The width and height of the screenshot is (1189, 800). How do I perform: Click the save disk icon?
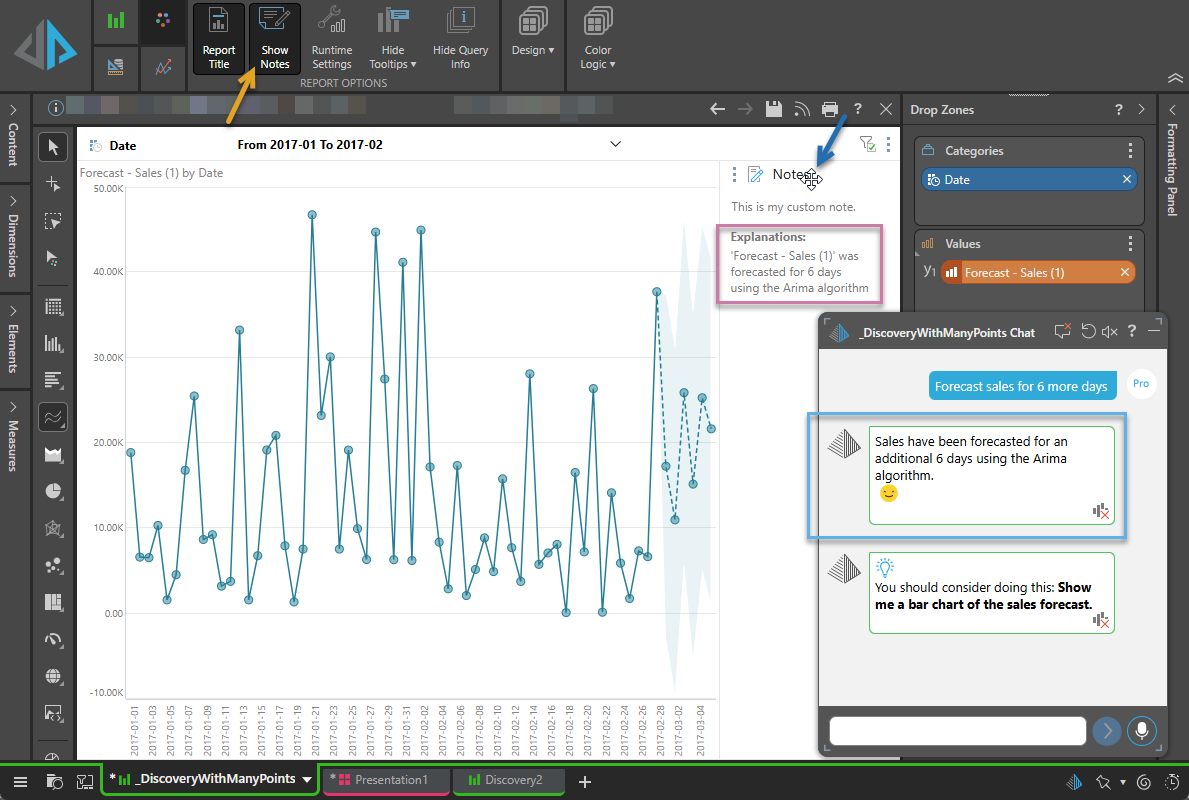pos(773,110)
